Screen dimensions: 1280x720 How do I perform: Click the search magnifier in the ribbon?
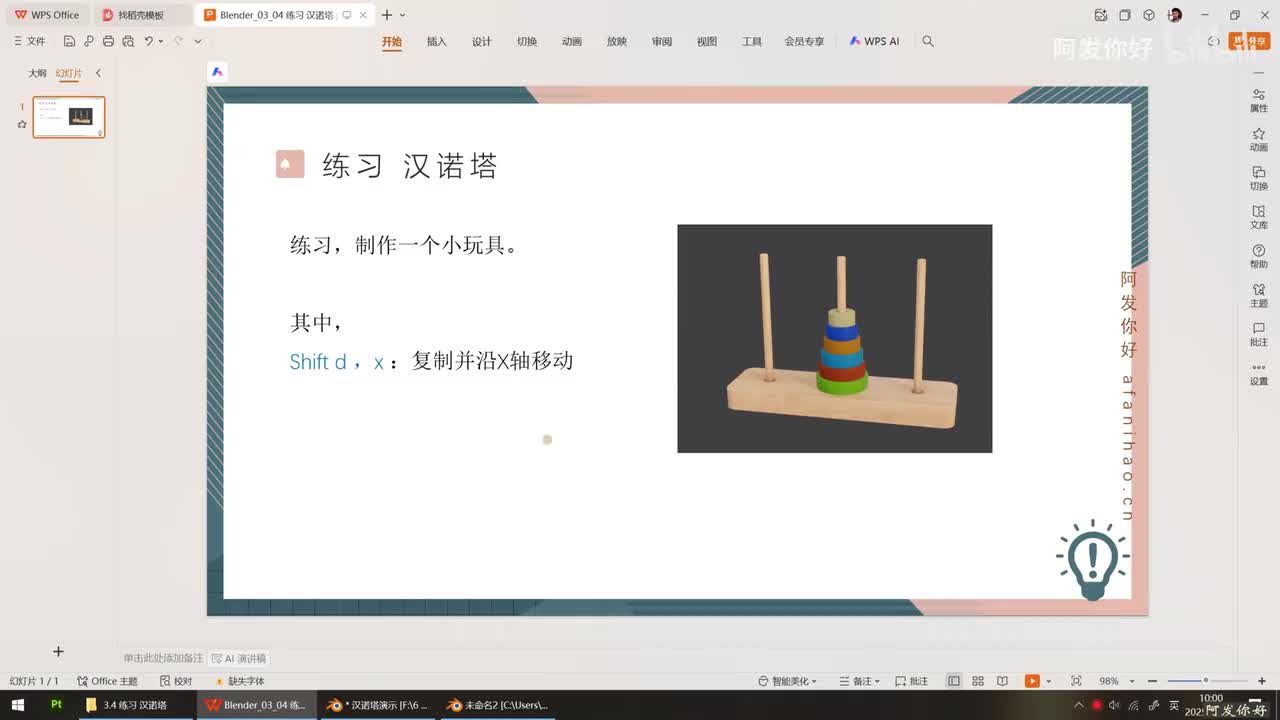point(928,41)
